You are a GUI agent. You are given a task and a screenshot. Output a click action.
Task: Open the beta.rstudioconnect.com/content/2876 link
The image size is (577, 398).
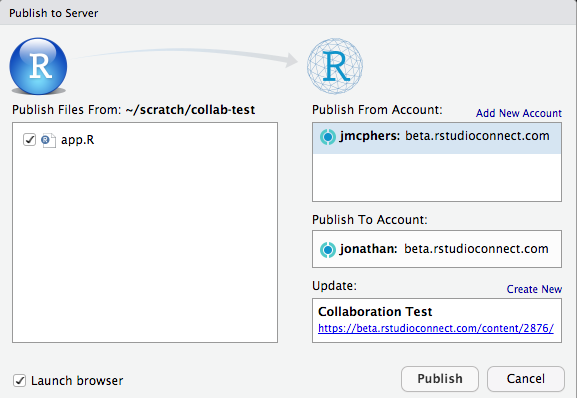pyautogui.click(x=436, y=328)
